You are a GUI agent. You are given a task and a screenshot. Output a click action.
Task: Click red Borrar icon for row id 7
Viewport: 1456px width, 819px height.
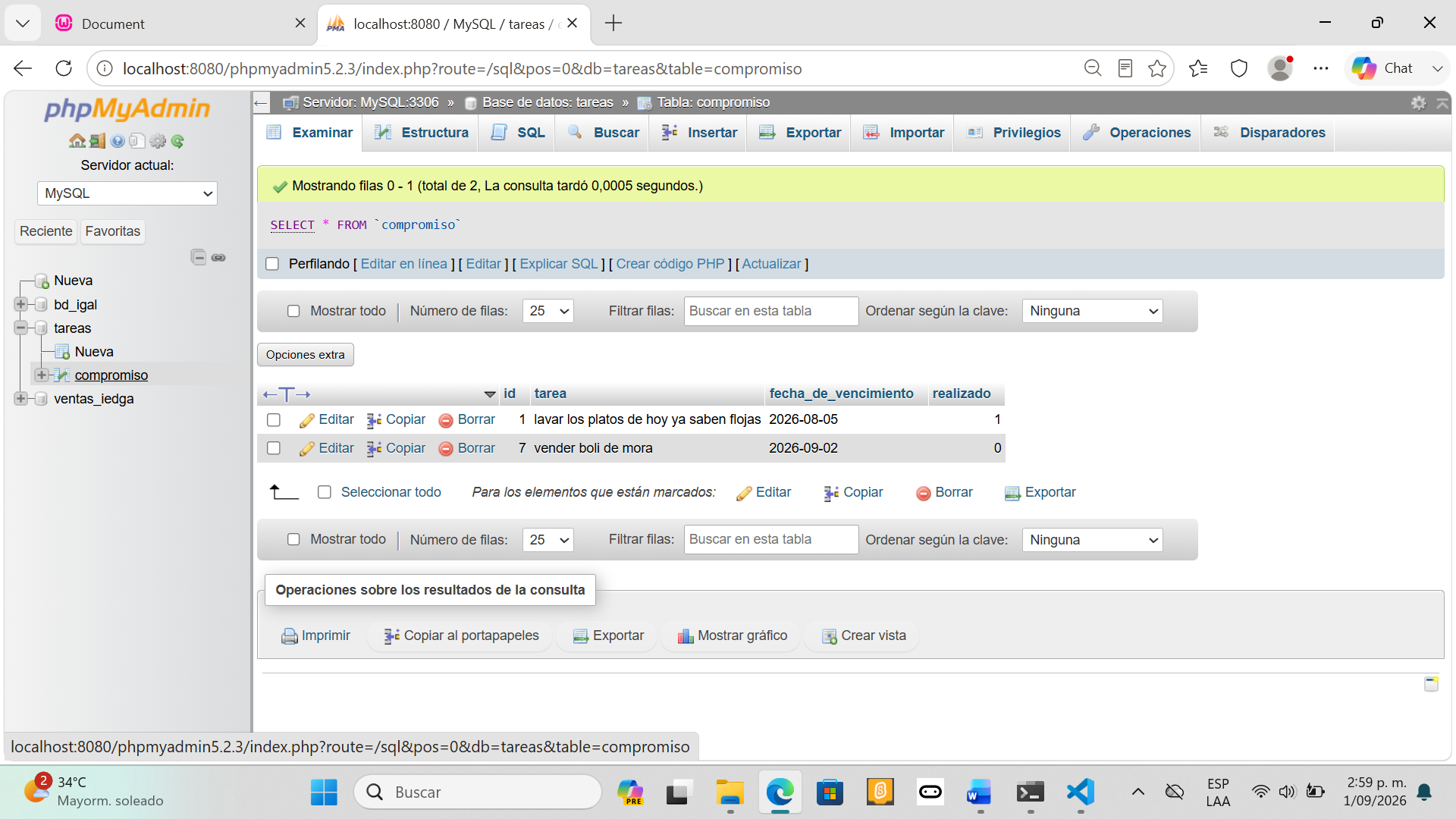446,449
